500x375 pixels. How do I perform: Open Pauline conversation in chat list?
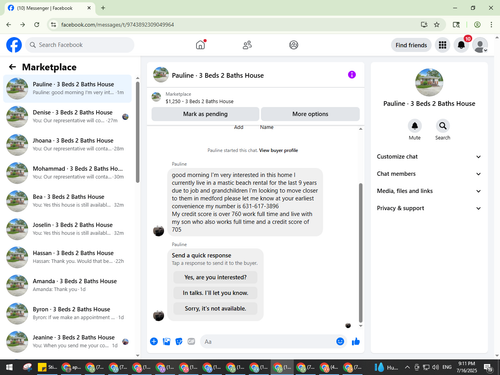pyautogui.click(x=67, y=88)
